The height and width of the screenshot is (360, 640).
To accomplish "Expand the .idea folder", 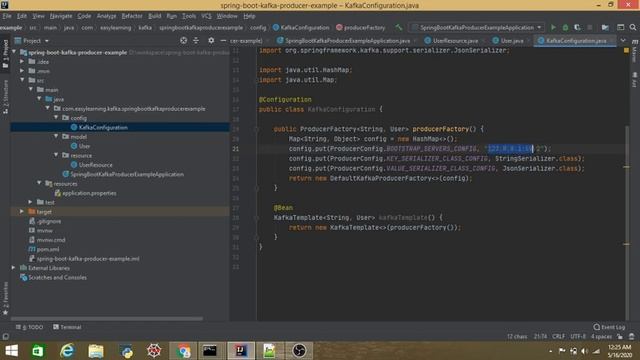I will click(x=22, y=62).
